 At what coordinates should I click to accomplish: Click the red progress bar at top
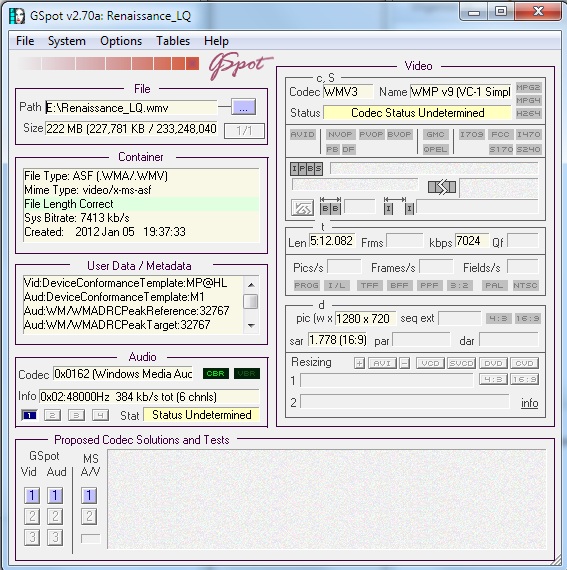pyautogui.click(x=109, y=64)
